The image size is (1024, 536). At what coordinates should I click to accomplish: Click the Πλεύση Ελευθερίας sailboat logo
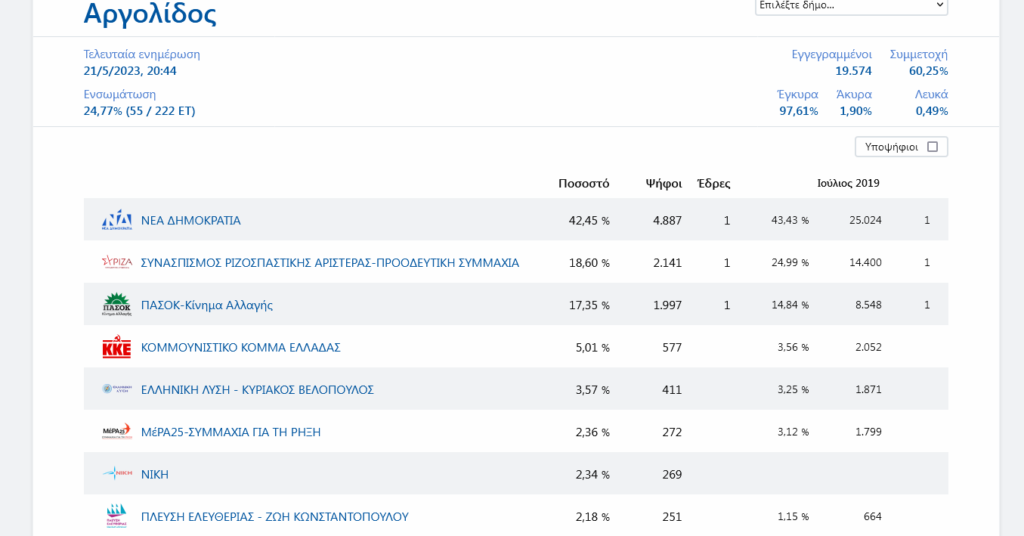pyautogui.click(x=117, y=516)
